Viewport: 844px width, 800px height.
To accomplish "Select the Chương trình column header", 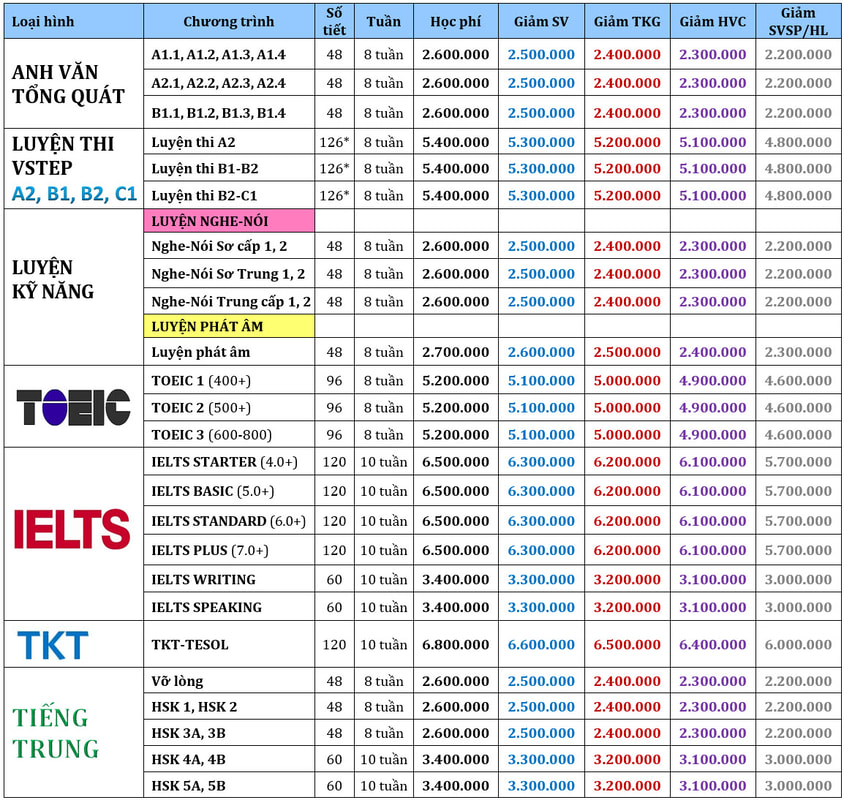I will (x=230, y=21).
